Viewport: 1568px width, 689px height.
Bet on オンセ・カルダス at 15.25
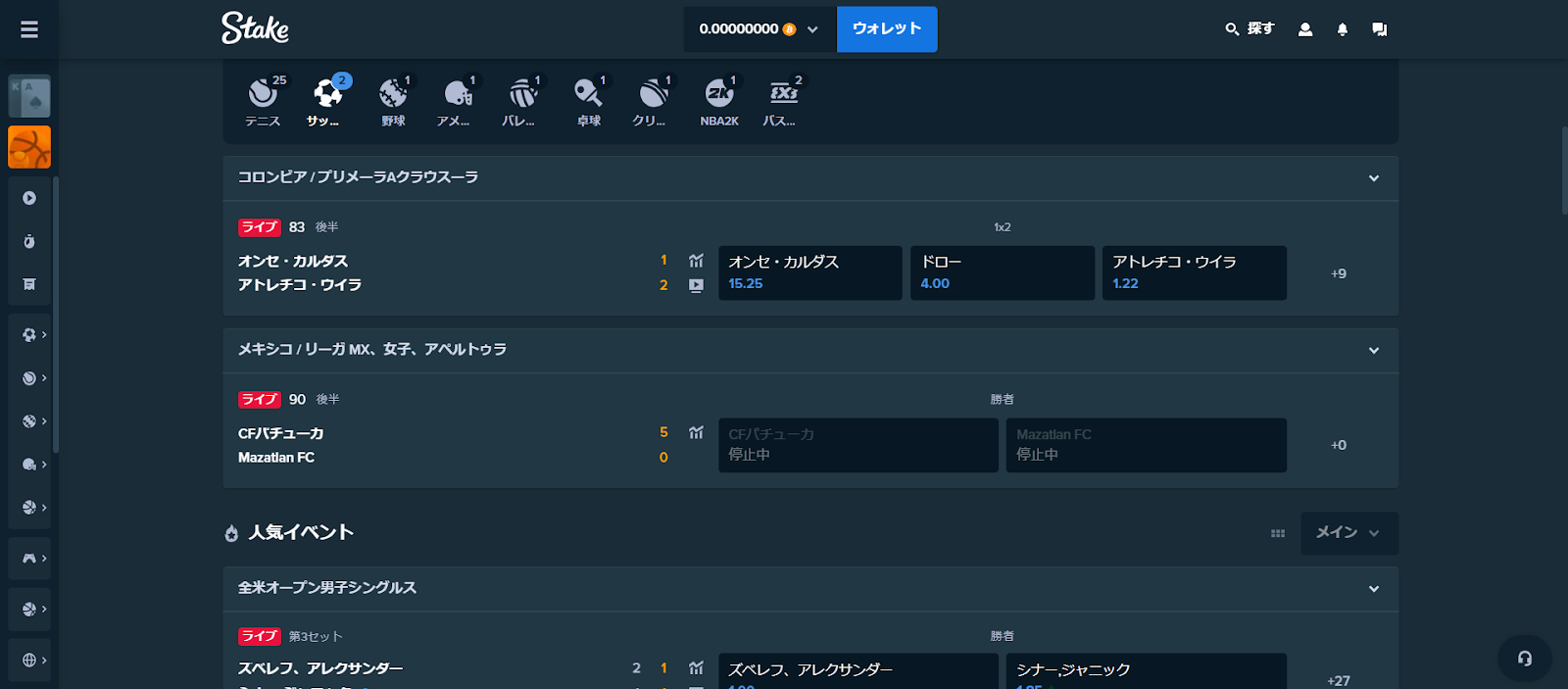pos(810,272)
